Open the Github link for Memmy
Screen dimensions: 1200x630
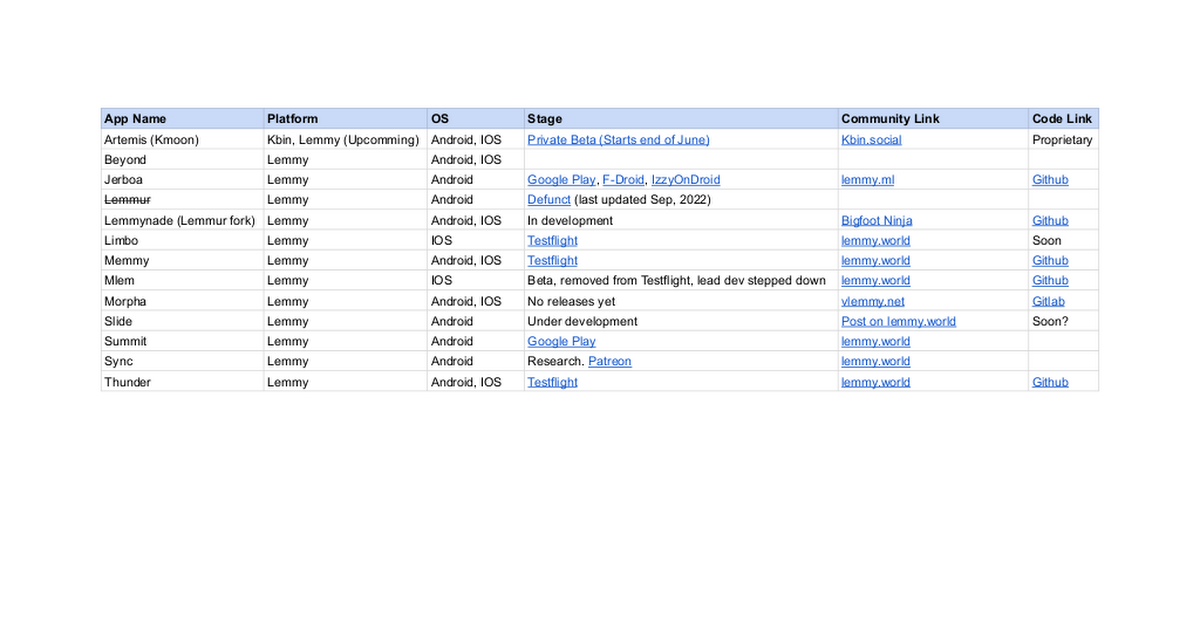click(1050, 260)
